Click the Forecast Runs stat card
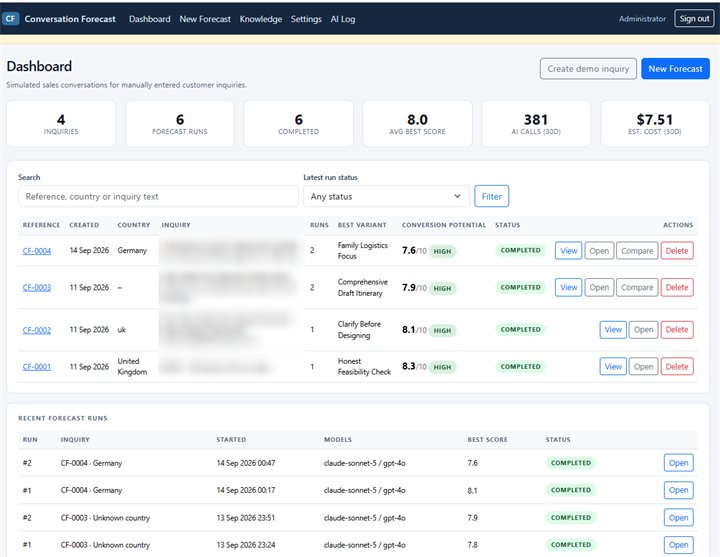720x557 pixels. tap(180, 124)
